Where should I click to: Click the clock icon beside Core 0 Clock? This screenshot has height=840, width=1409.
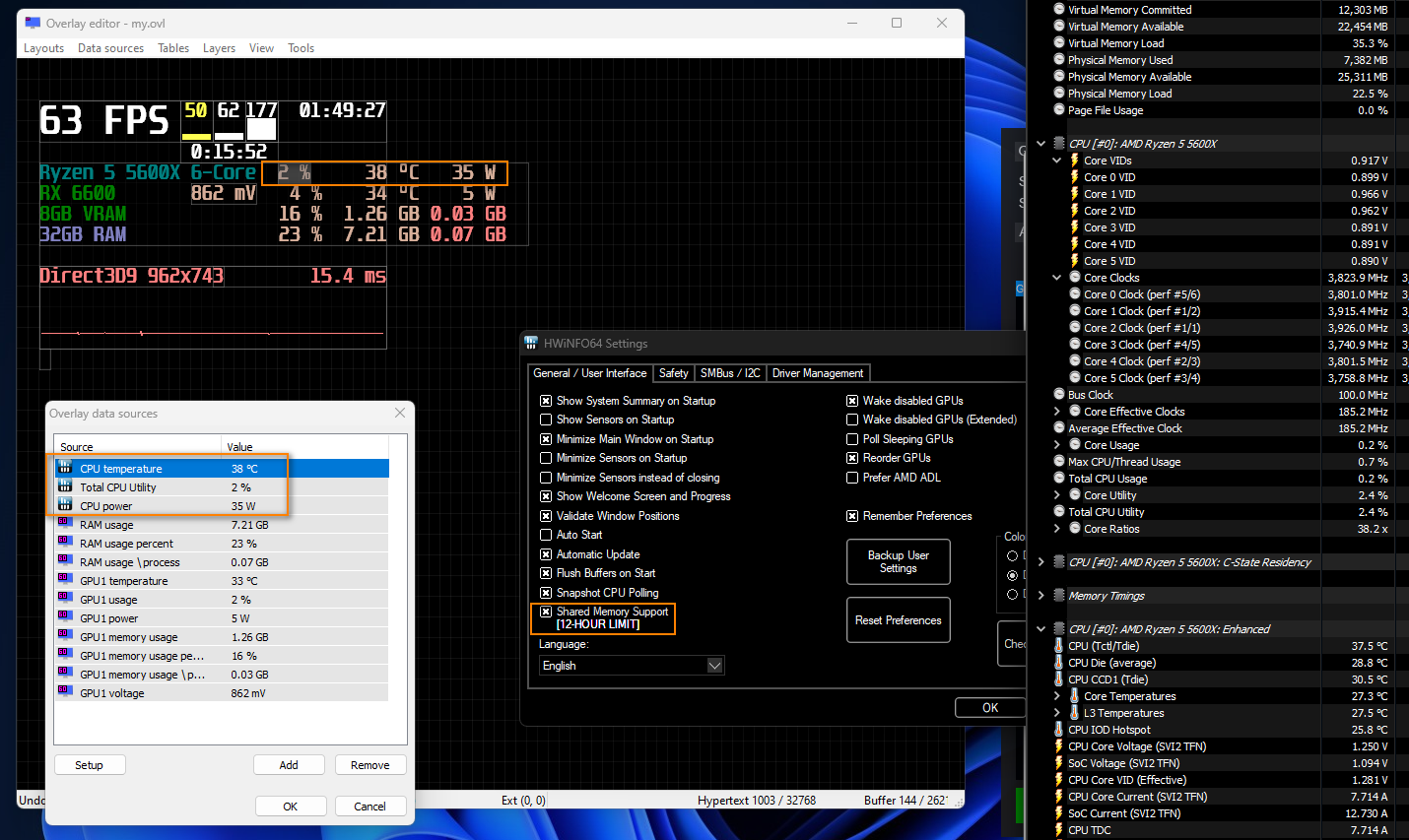(1075, 294)
